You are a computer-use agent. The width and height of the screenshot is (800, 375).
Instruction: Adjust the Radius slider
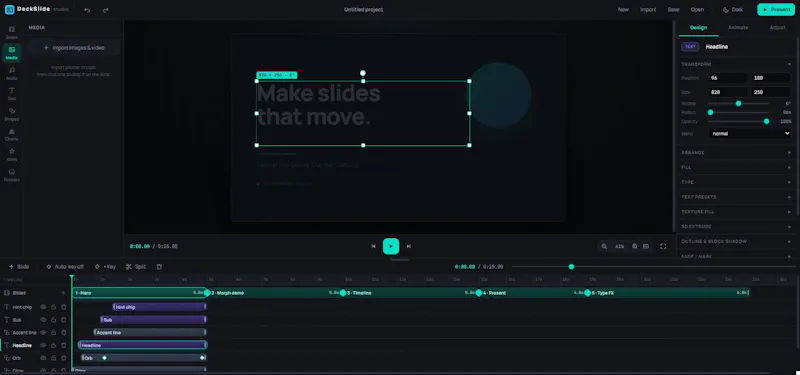tap(738, 112)
